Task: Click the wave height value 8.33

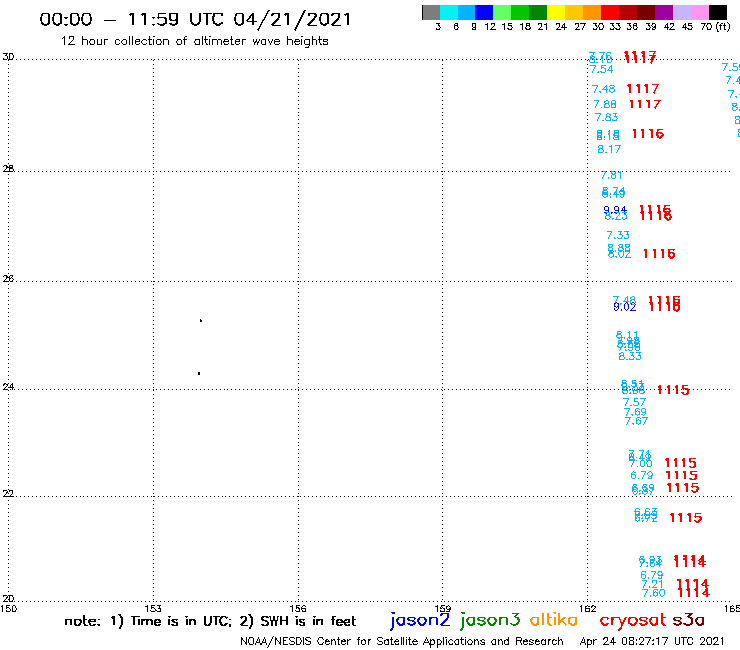Action: pyautogui.click(x=630, y=356)
